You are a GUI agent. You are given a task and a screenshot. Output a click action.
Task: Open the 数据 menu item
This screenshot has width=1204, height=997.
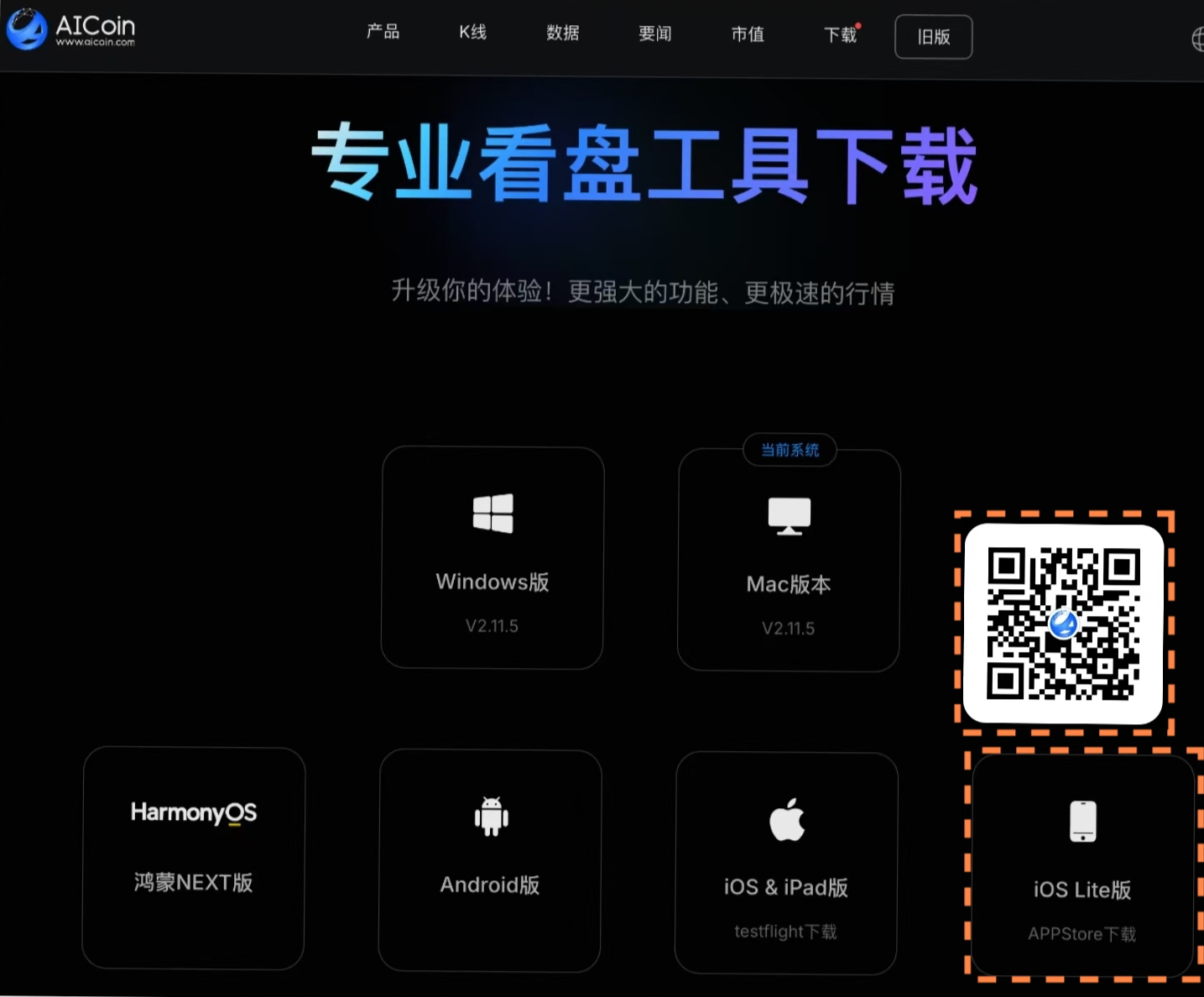563,33
